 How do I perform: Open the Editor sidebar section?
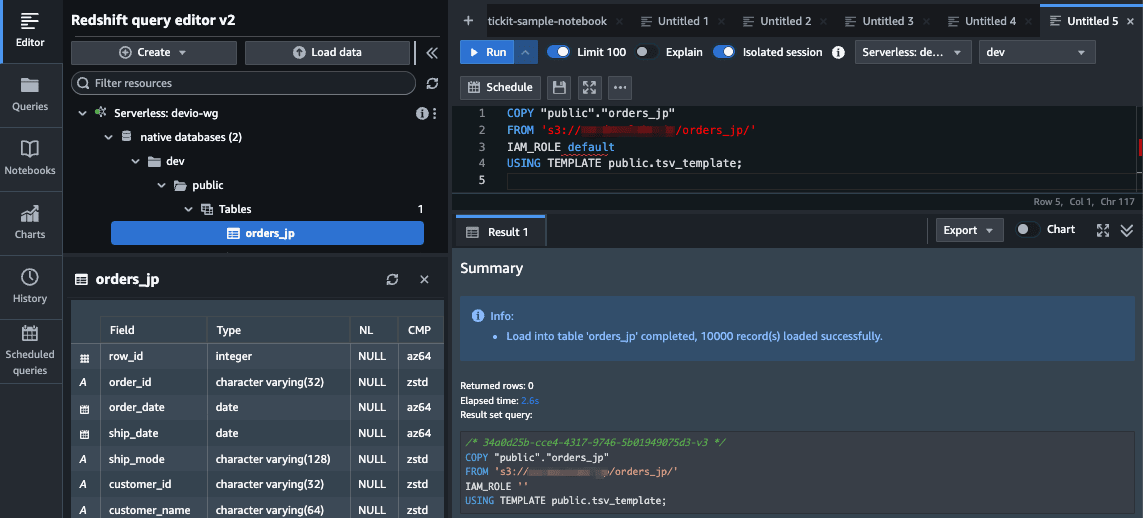click(x=30, y=31)
